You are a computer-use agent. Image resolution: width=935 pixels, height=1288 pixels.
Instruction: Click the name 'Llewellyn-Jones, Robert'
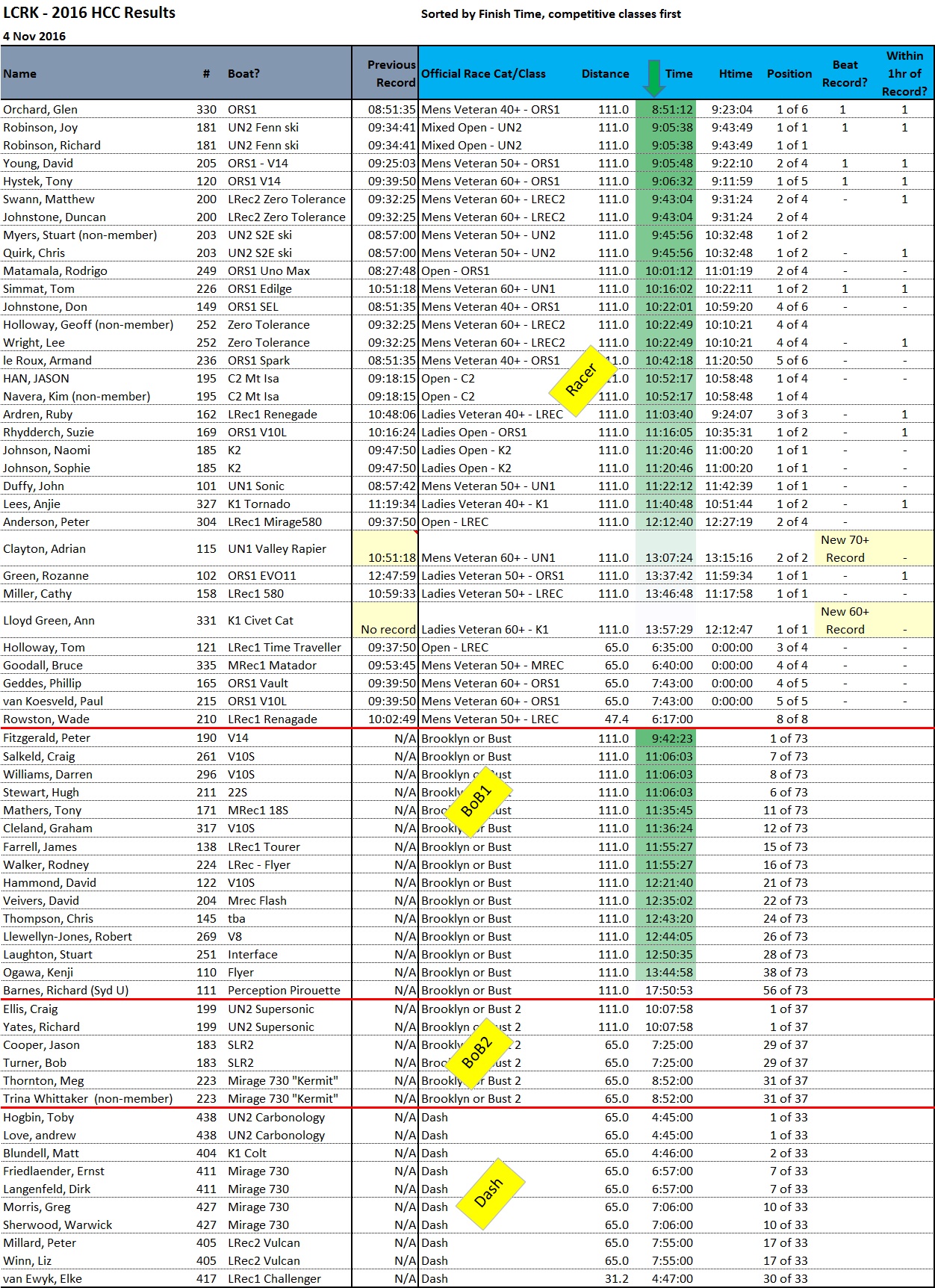[67, 936]
